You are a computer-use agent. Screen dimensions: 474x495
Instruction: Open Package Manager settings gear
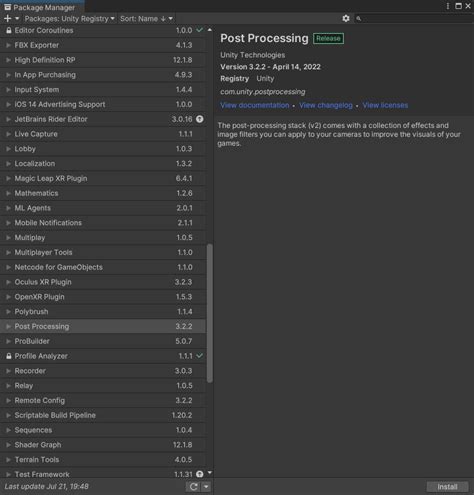click(346, 19)
